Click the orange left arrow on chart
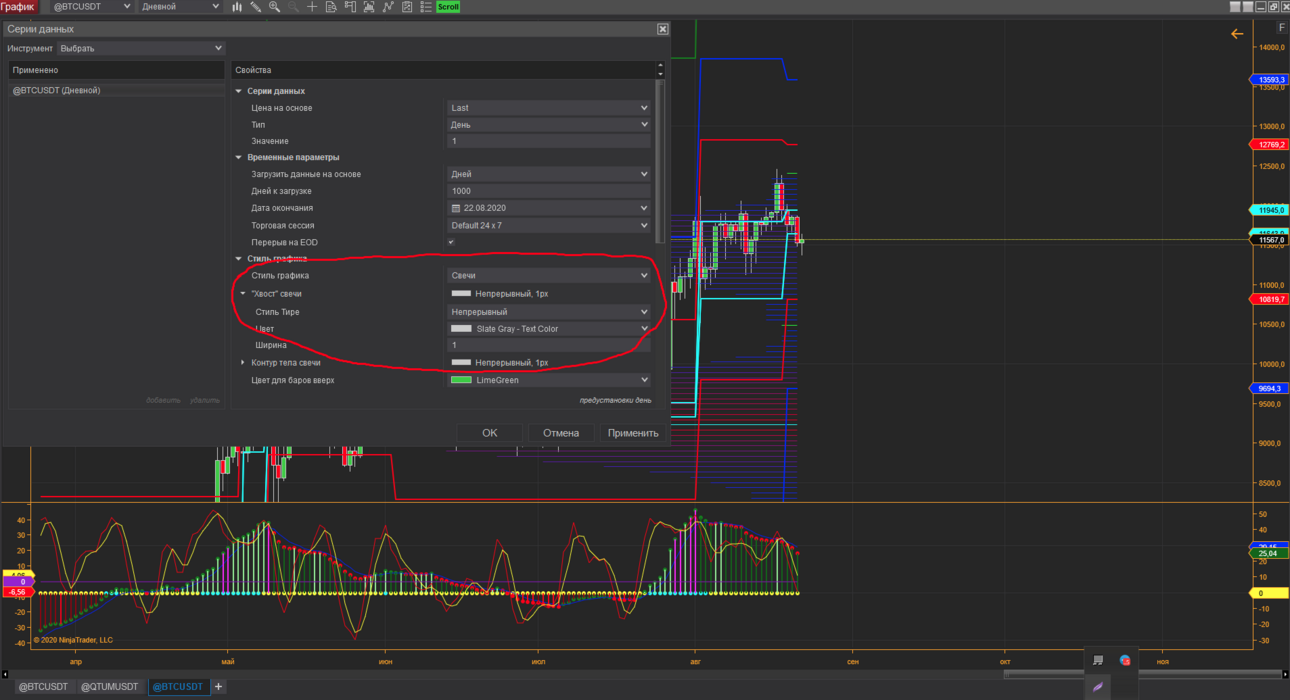1290x700 pixels. (1237, 34)
